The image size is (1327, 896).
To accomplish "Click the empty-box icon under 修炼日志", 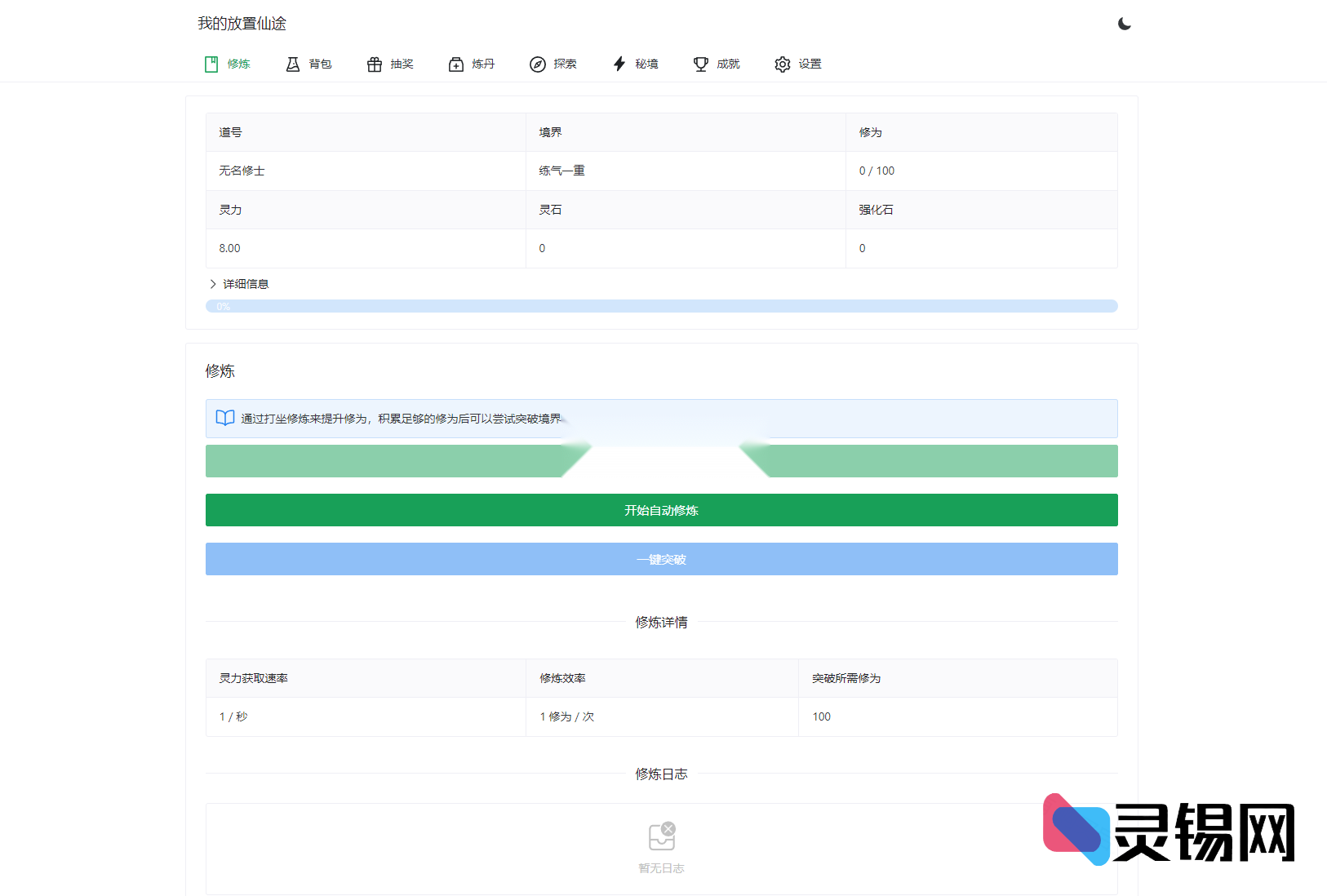I will pyautogui.click(x=662, y=834).
